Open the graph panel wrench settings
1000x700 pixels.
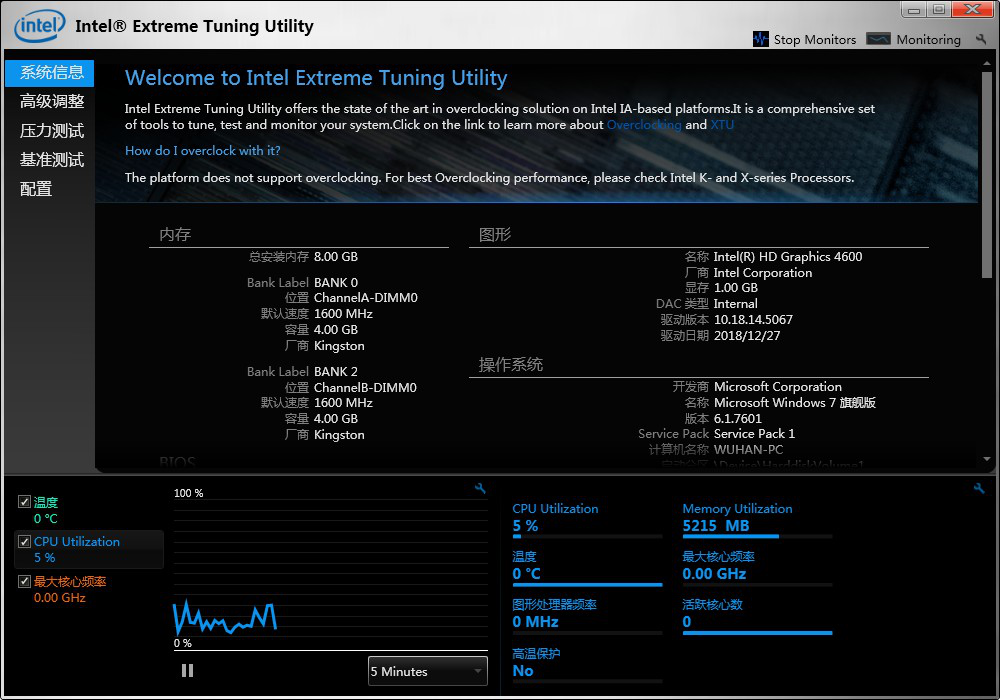480,488
